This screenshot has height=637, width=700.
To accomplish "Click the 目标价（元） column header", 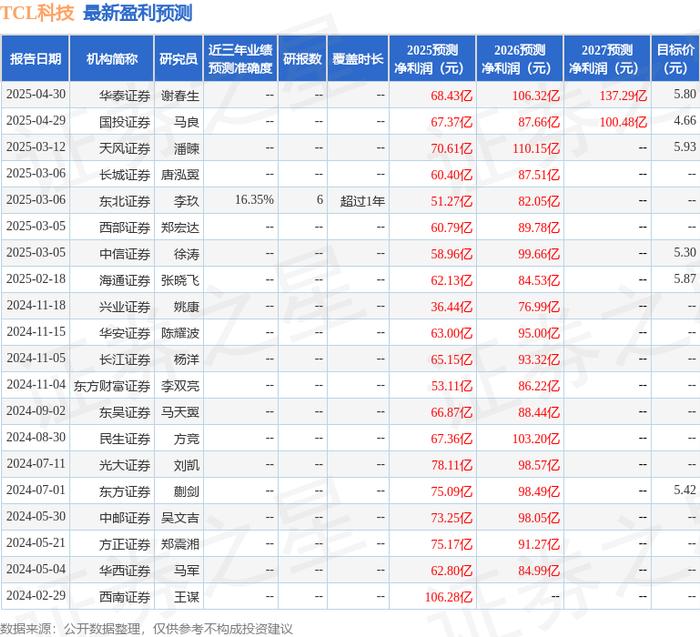I will (x=675, y=59).
